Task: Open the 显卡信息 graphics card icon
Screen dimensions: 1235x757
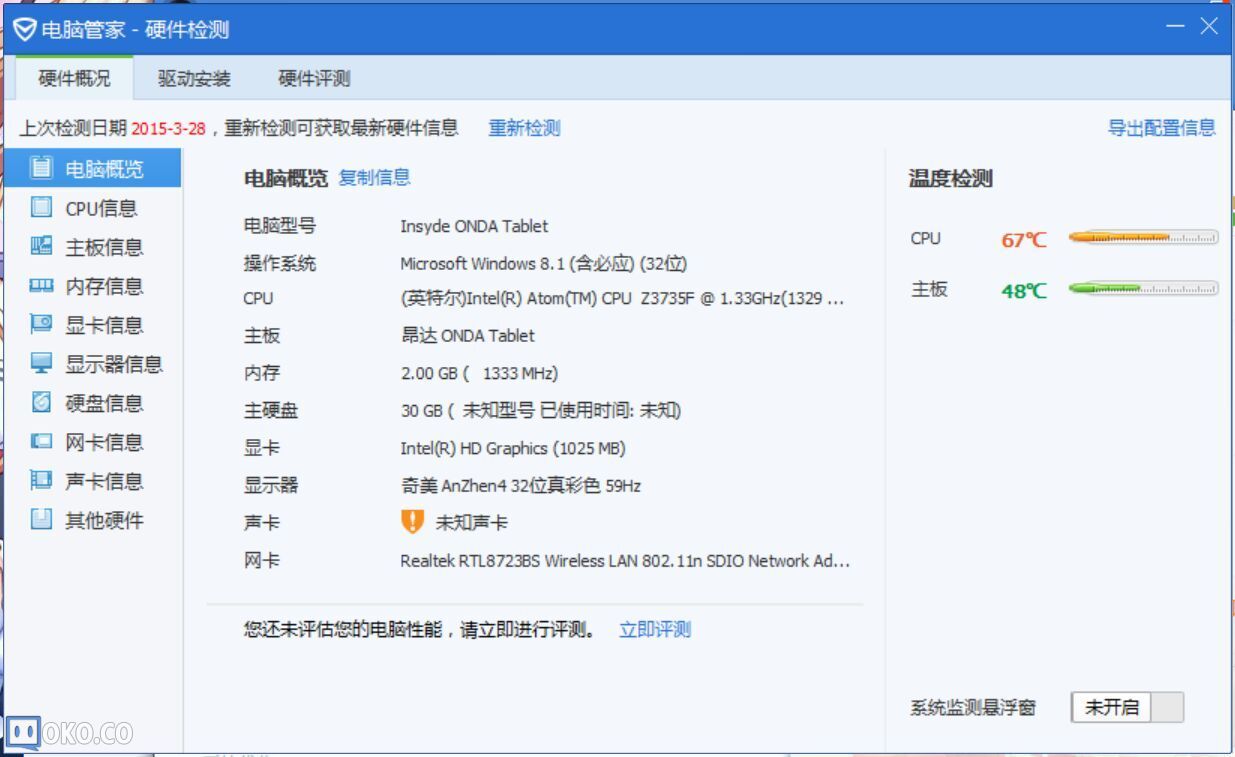Action: click(x=41, y=325)
